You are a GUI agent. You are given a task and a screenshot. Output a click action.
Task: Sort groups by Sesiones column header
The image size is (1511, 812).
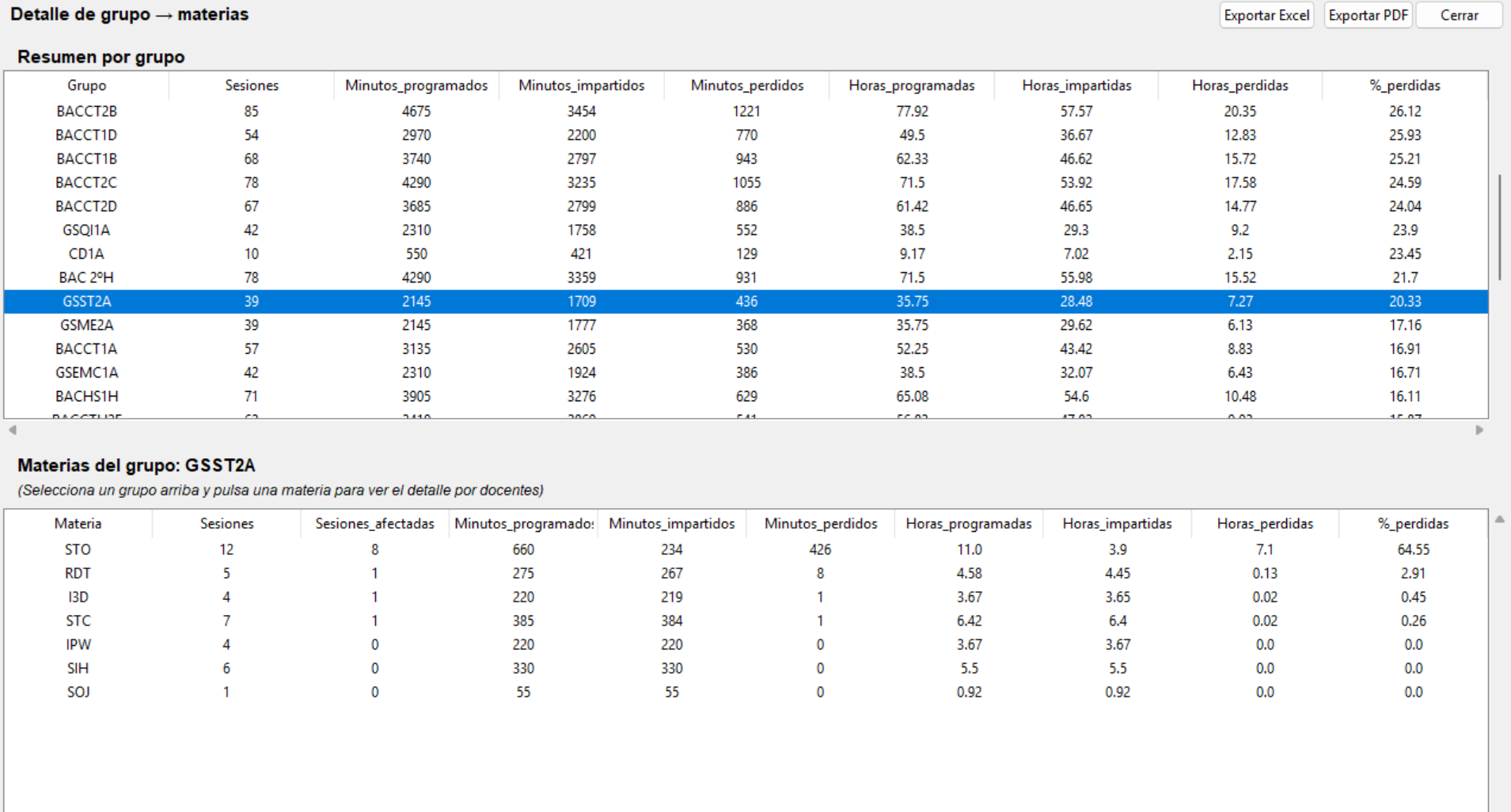tap(251, 85)
